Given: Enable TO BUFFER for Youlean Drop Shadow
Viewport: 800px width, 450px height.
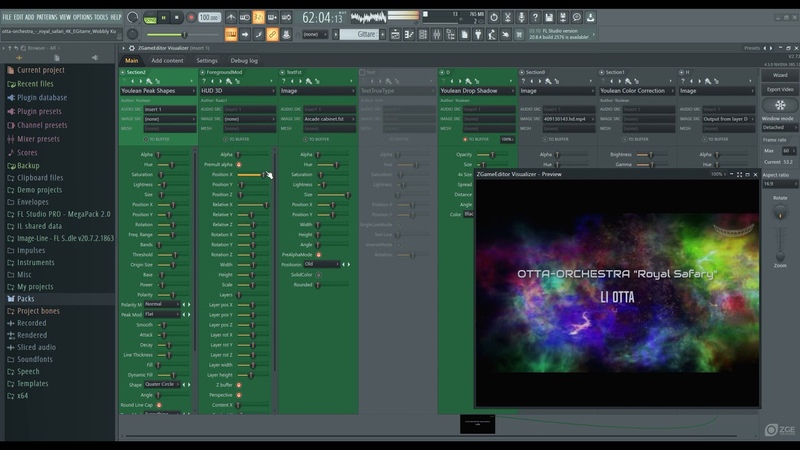Looking at the screenshot, I should [465, 139].
